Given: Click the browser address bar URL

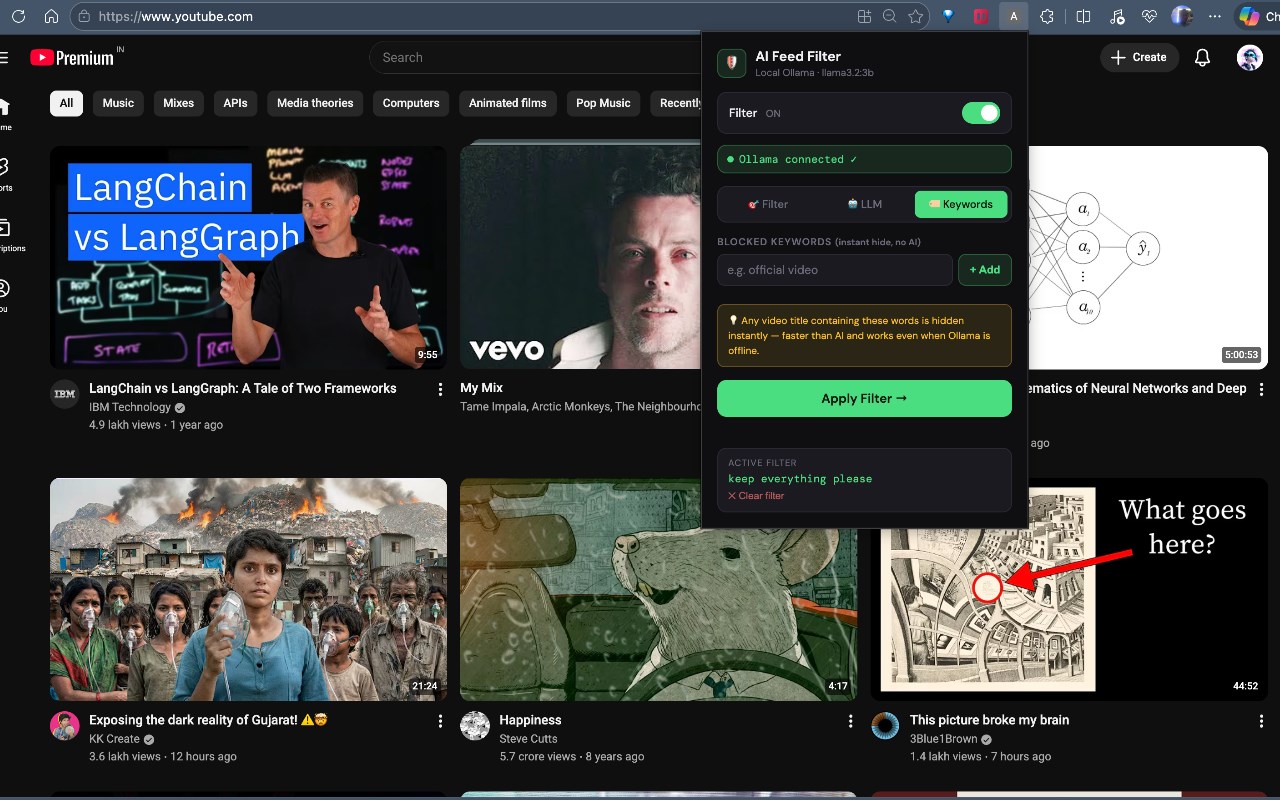Looking at the screenshot, I should [x=176, y=16].
